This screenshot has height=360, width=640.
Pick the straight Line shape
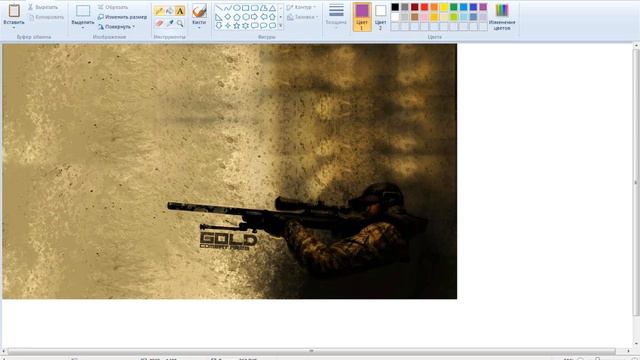tap(219, 8)
